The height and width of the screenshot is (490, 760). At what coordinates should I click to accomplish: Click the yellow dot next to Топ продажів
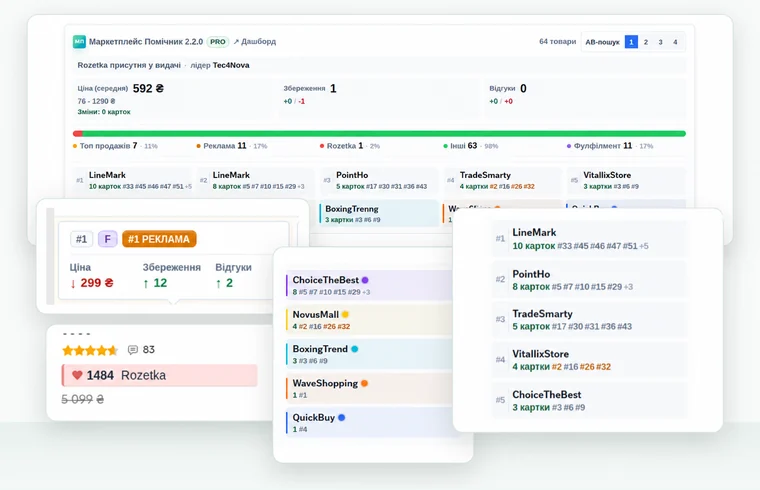pyautogui.click(x=75, y=146)
